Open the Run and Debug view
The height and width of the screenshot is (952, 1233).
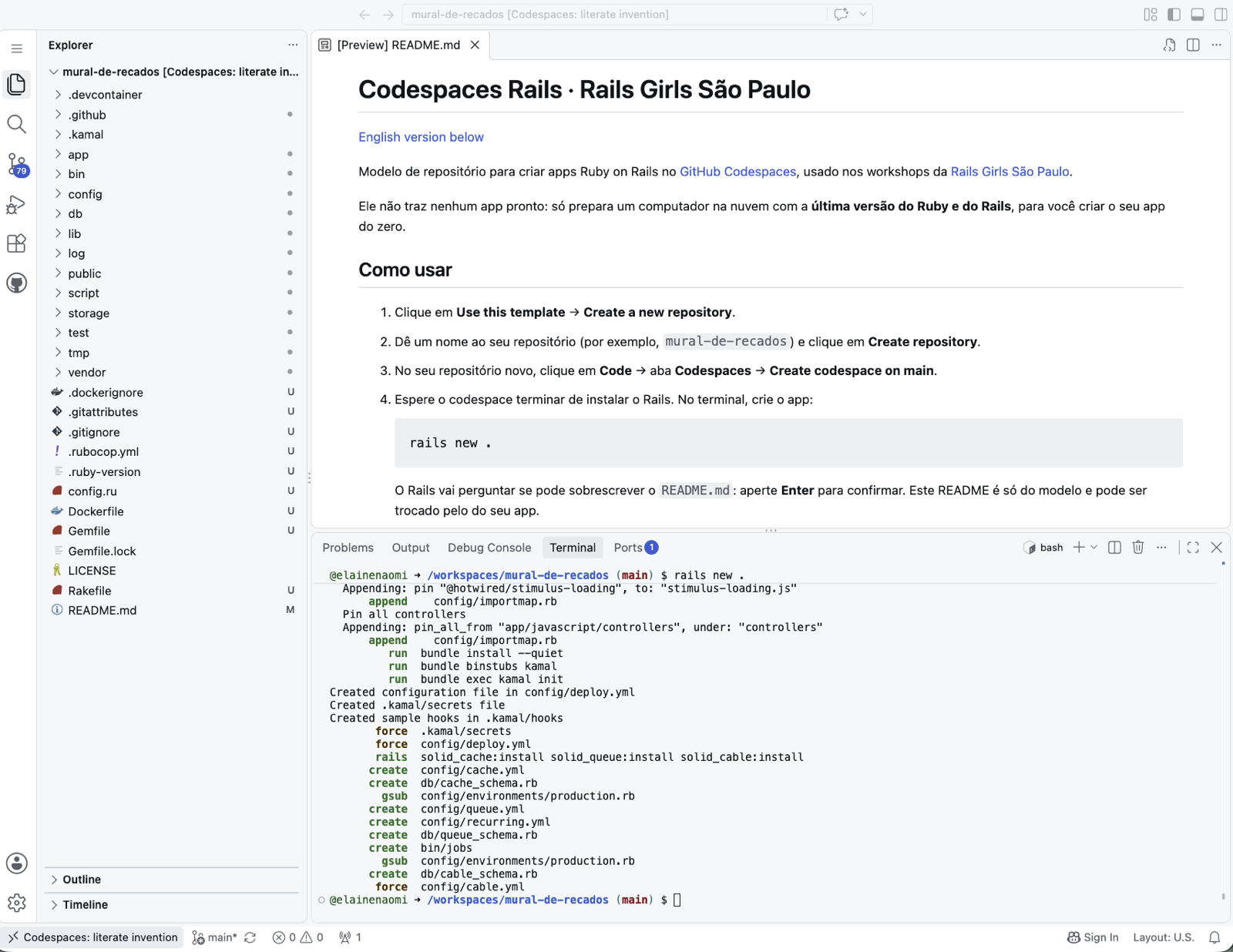point(17,204)
